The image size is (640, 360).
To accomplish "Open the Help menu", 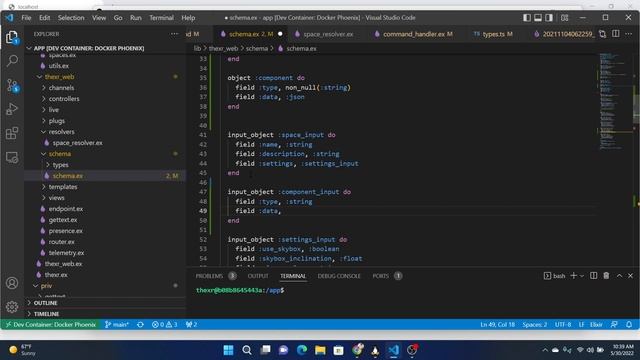I will tap(188, 18).
